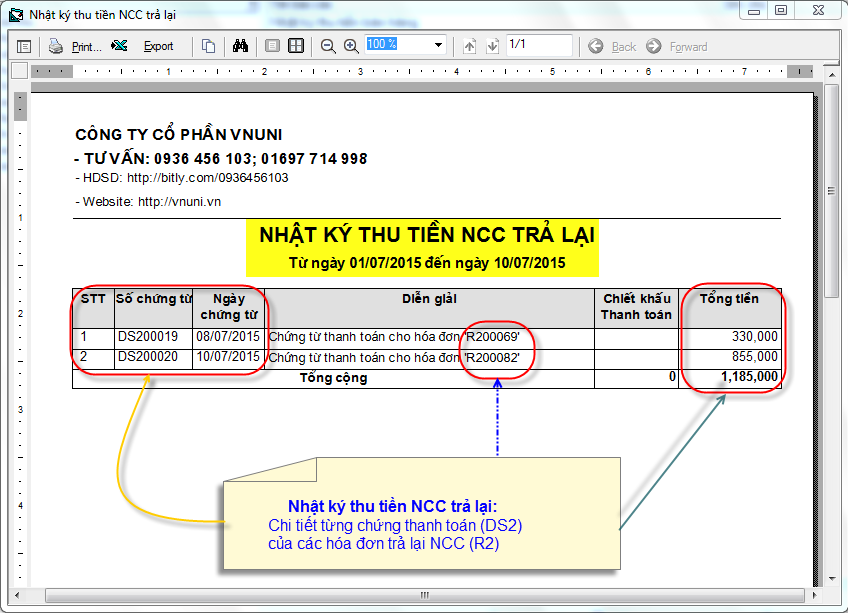The height and width of the screenshot is (613, 848).
Task: Click the page number field 1/1
Action: tap(538, 45)
